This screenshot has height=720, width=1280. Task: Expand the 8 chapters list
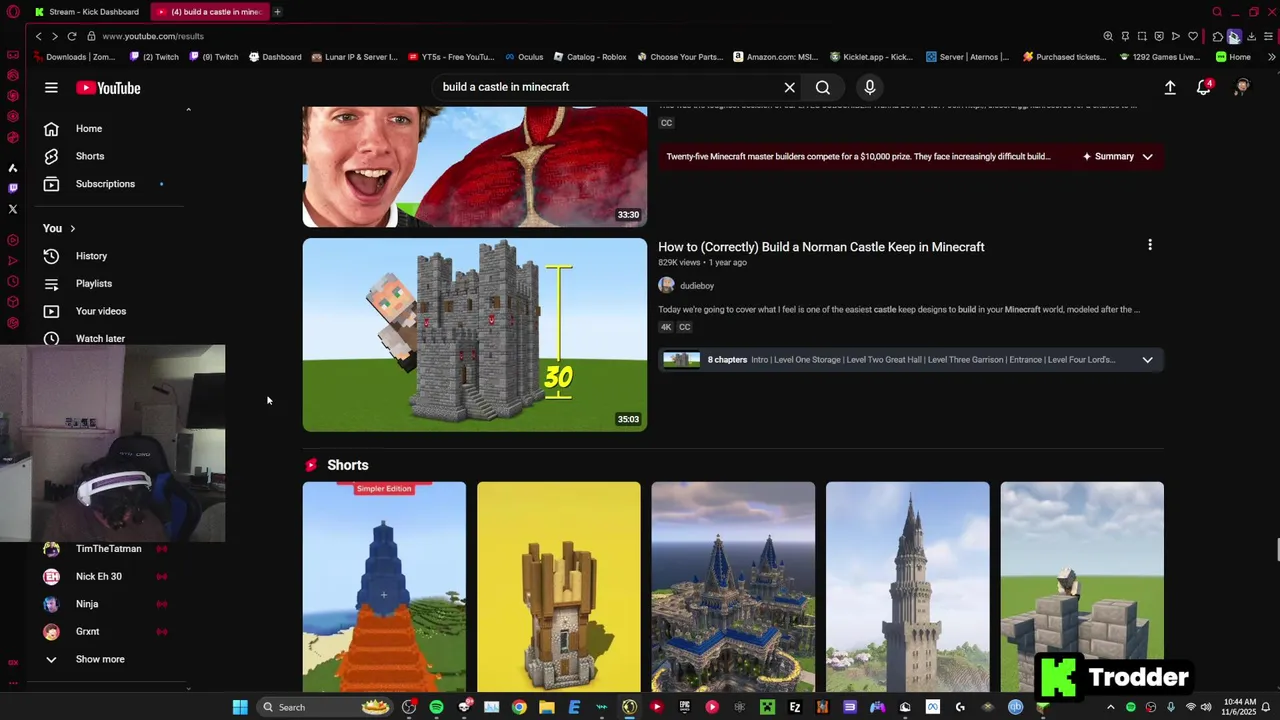[x=1147, y=360]
